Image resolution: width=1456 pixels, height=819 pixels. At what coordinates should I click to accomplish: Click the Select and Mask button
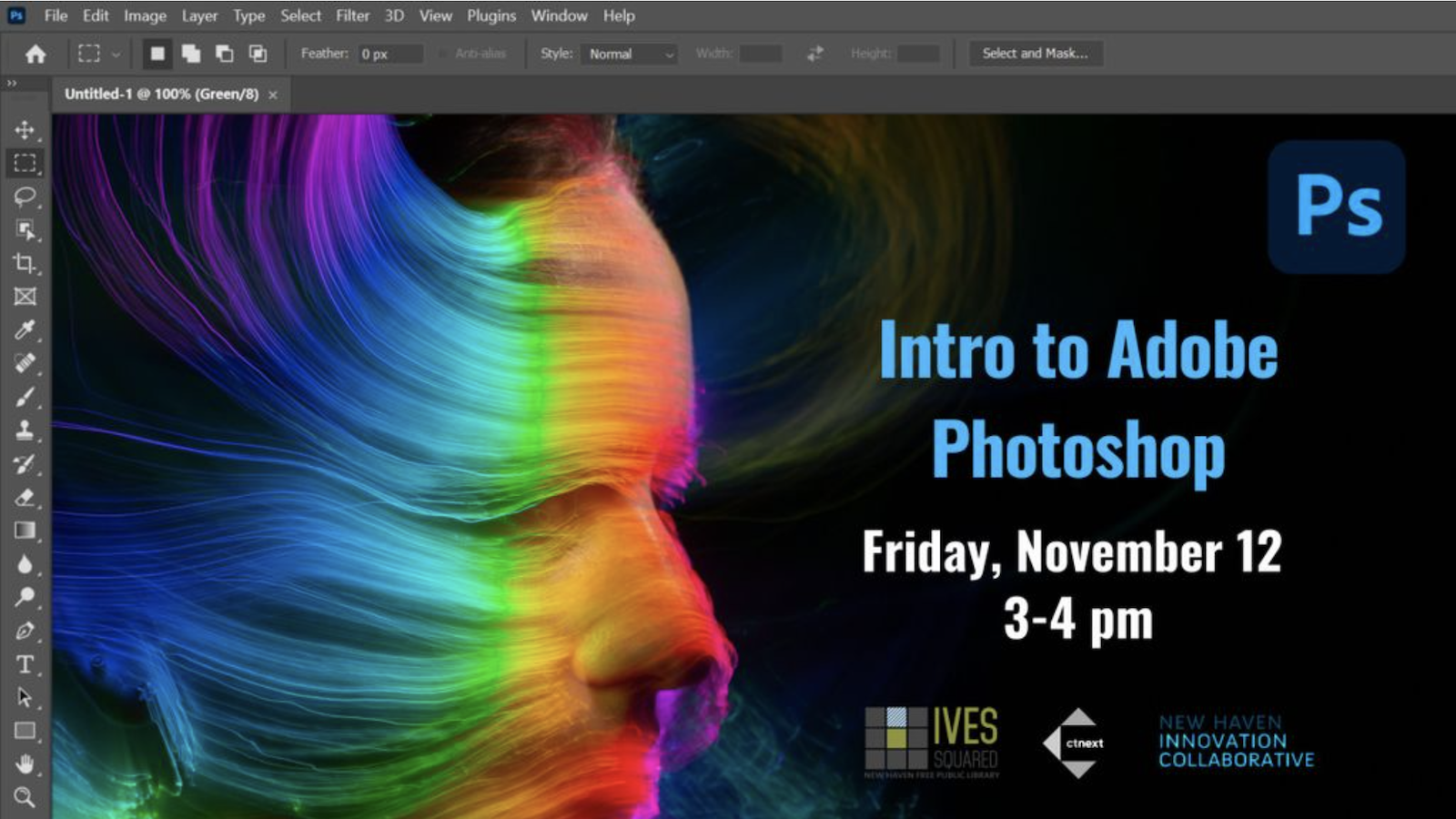coord(1036,54)
